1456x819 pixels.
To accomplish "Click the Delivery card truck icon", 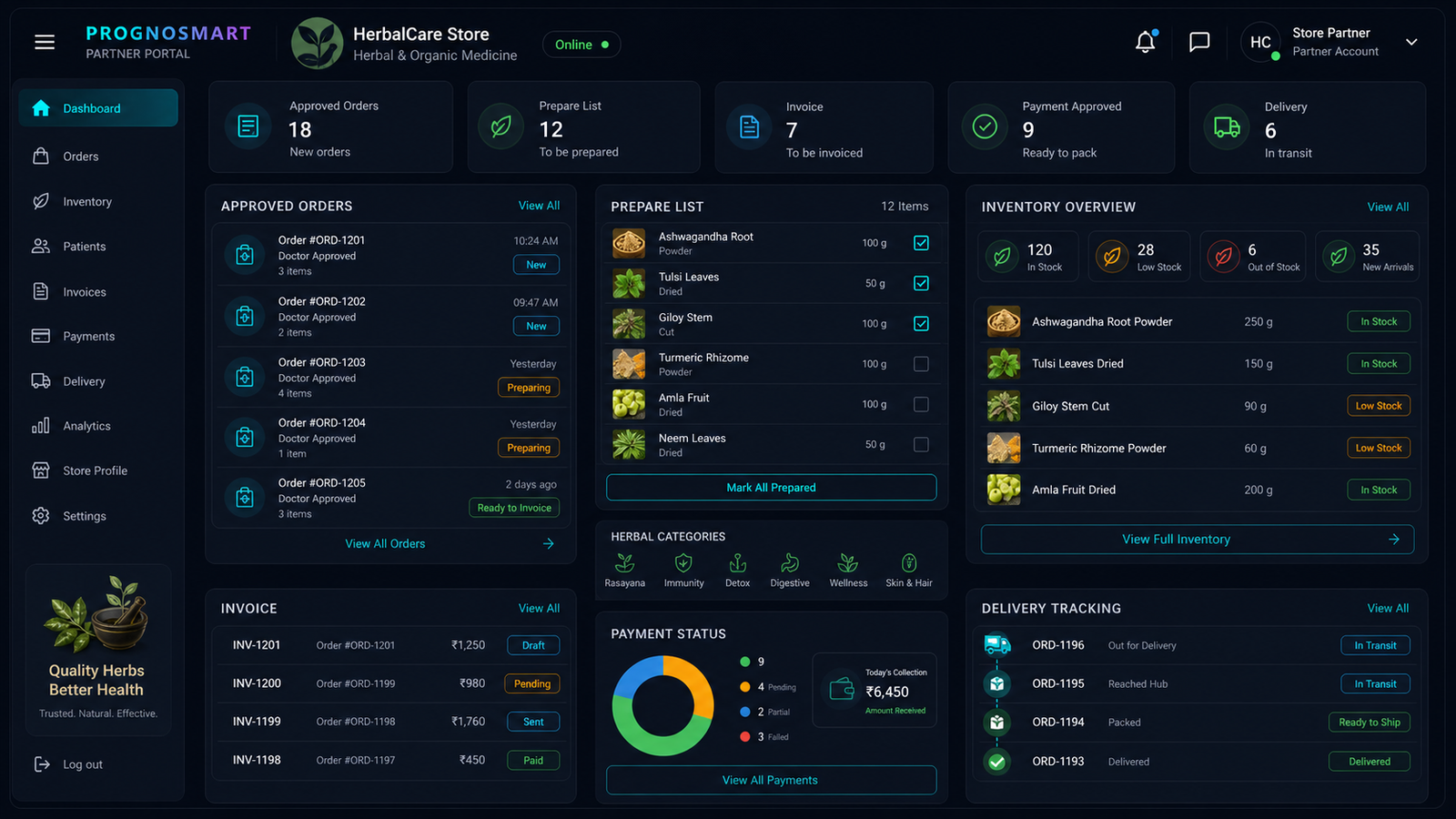I will coord(1227,127).
